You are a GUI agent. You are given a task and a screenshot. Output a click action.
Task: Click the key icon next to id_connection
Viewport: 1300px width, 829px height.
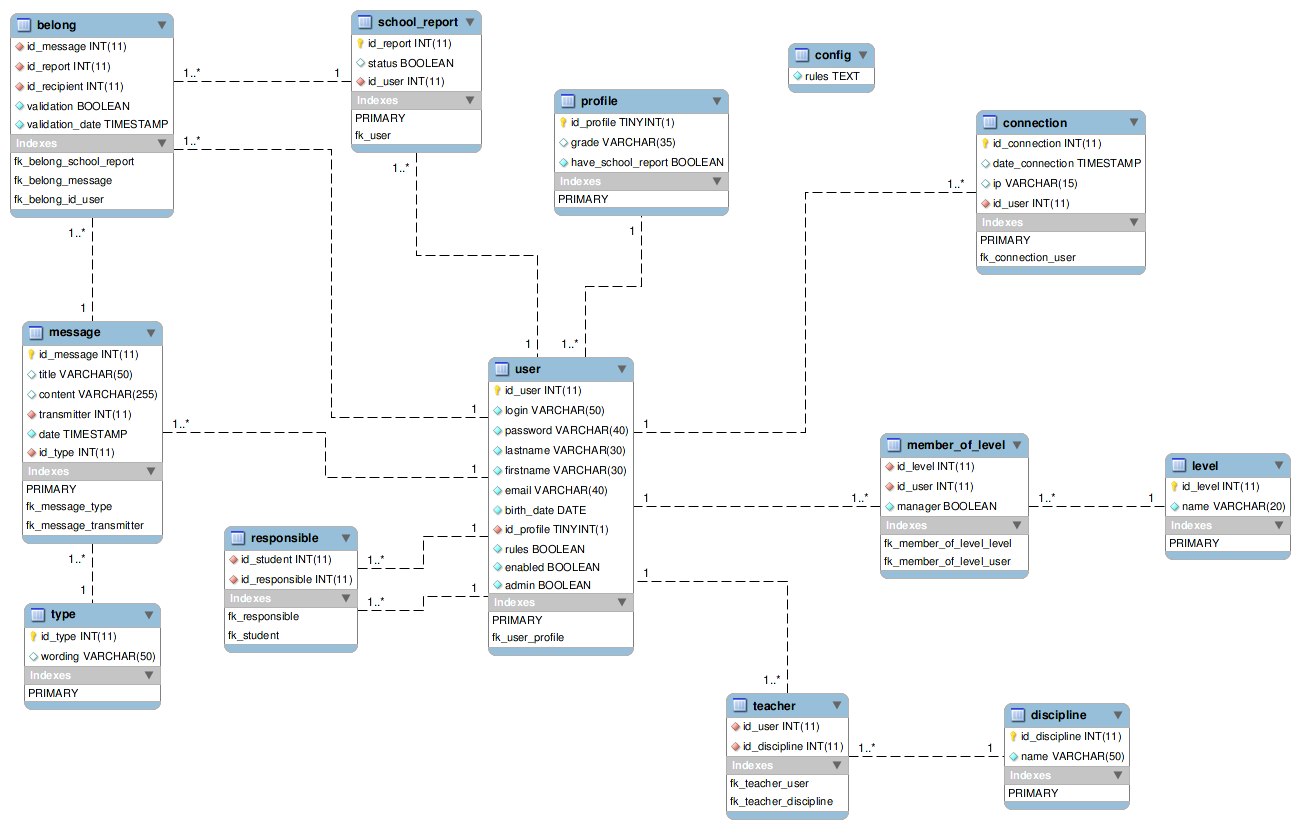(985, 143)
